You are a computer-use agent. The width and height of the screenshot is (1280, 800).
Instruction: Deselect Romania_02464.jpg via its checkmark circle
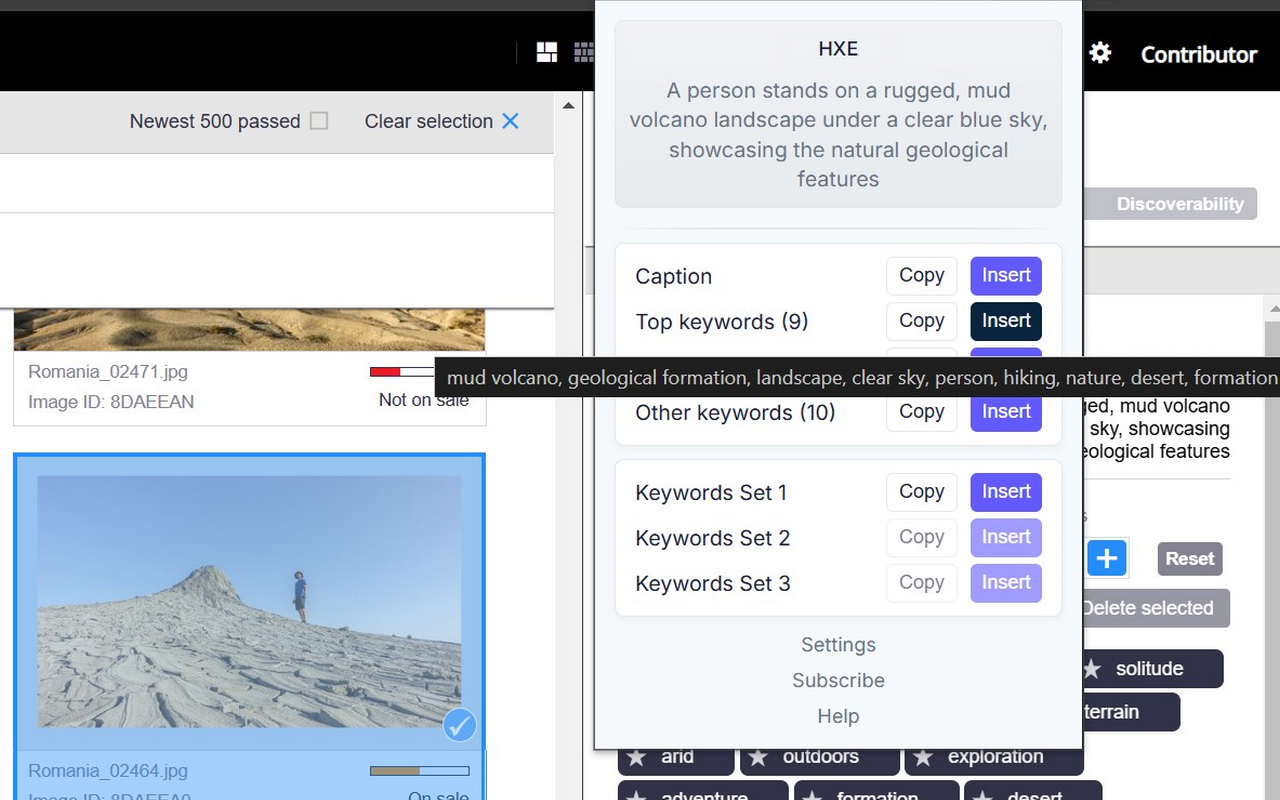[459, 725]
